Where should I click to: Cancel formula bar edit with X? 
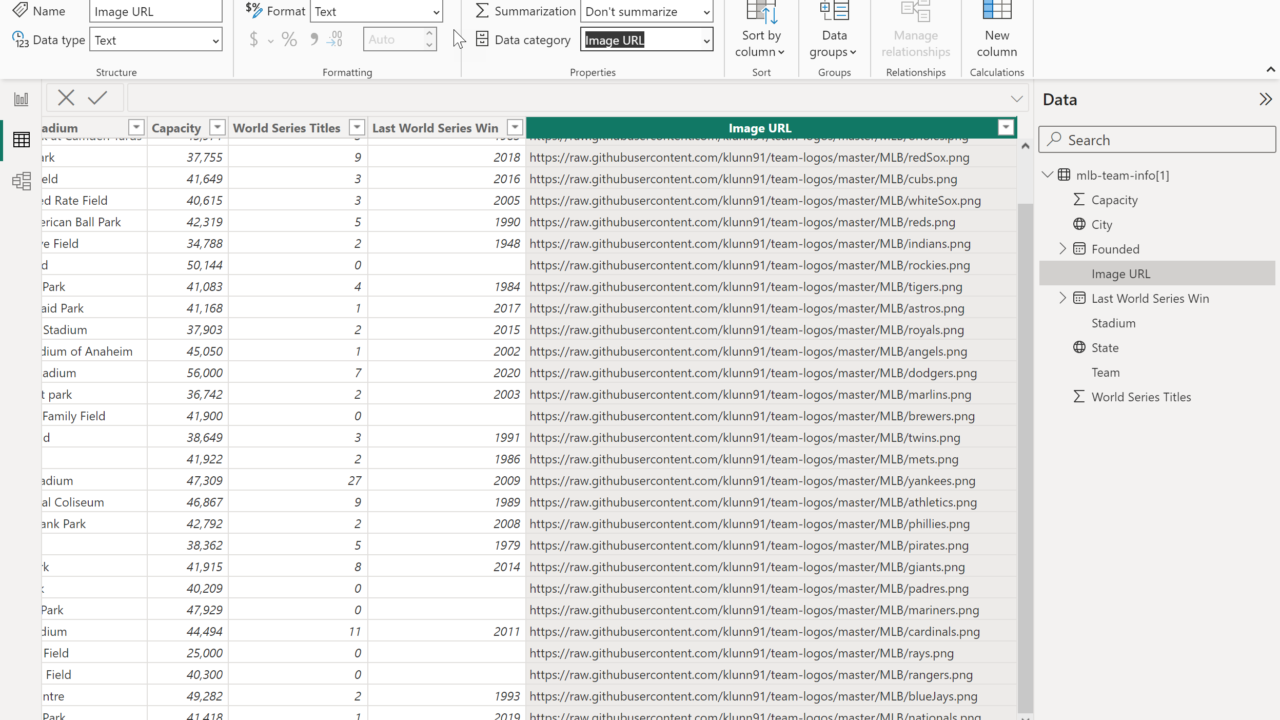click(x=66, y=98)
